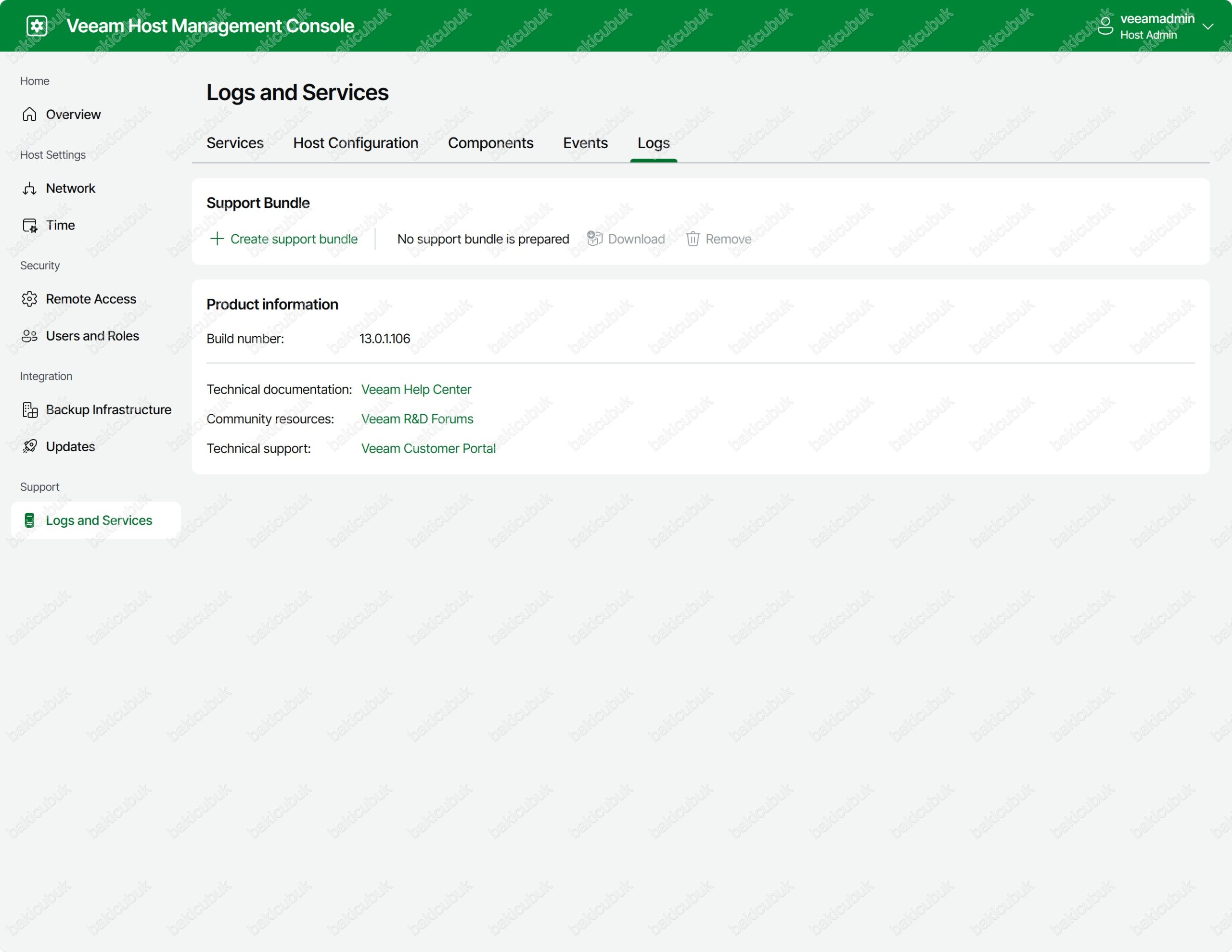Click the Updates rocket icon
Viewport: 1232px width, 952px height.
tap(29, 447)
